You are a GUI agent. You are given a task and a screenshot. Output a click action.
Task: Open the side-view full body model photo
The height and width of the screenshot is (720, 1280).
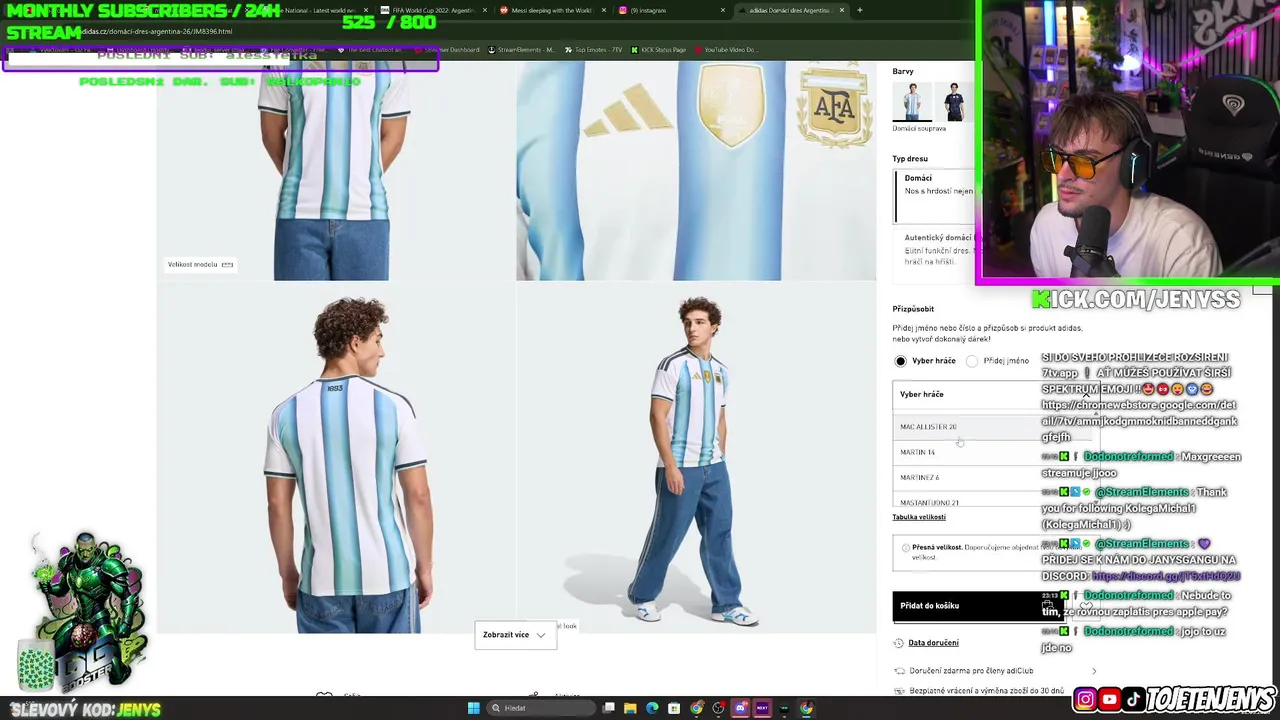[696, 460]
